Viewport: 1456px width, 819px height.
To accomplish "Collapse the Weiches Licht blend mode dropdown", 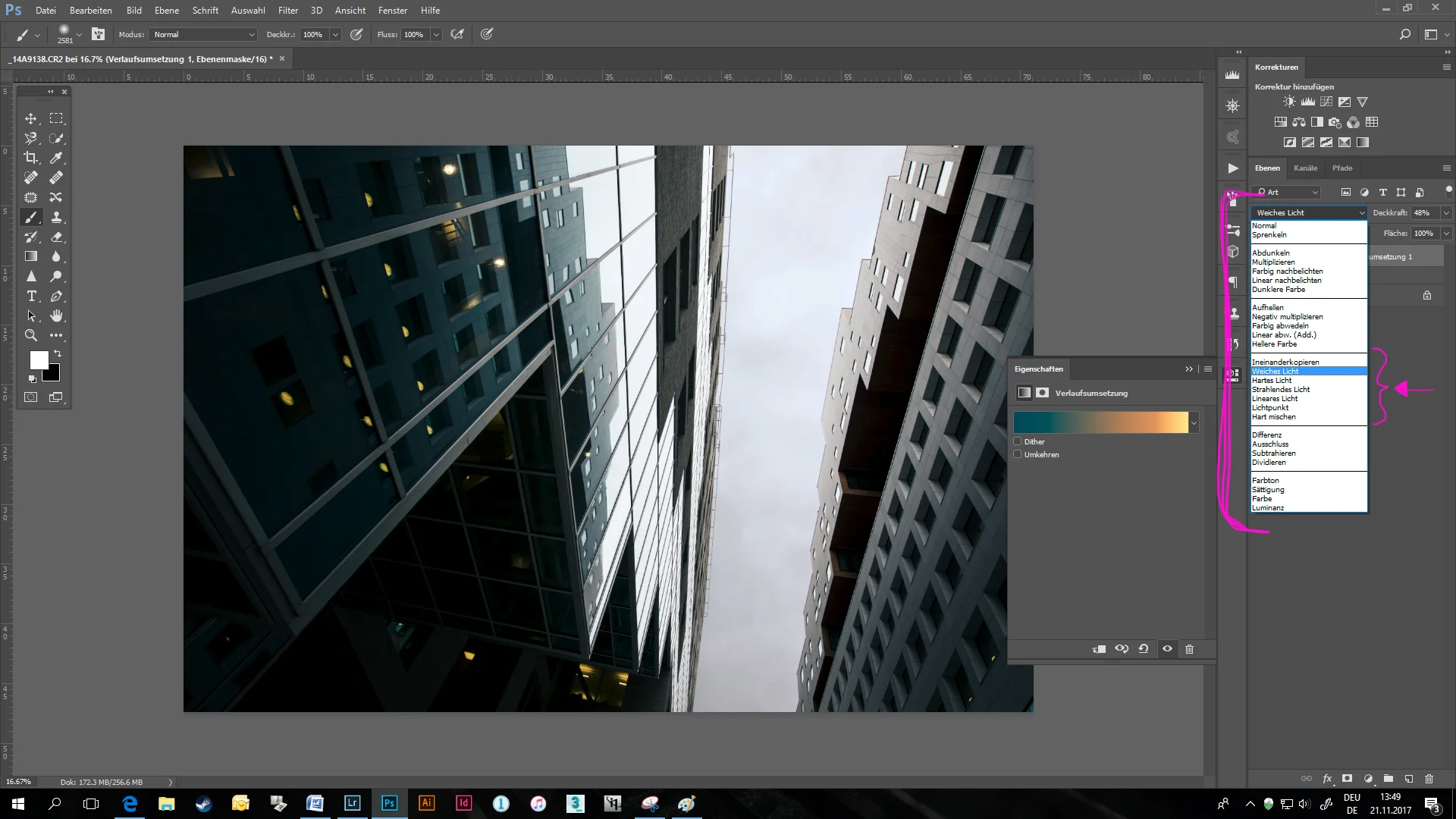I will tap(1308, 213).
